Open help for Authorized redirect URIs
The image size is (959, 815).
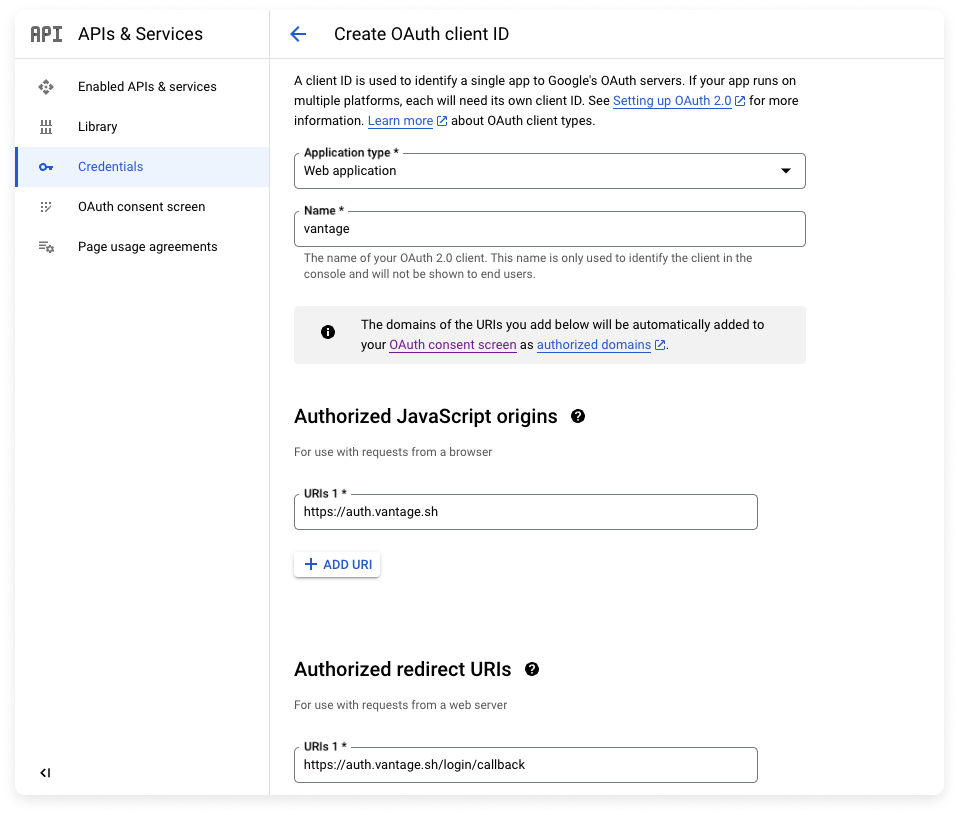(532, 669)
